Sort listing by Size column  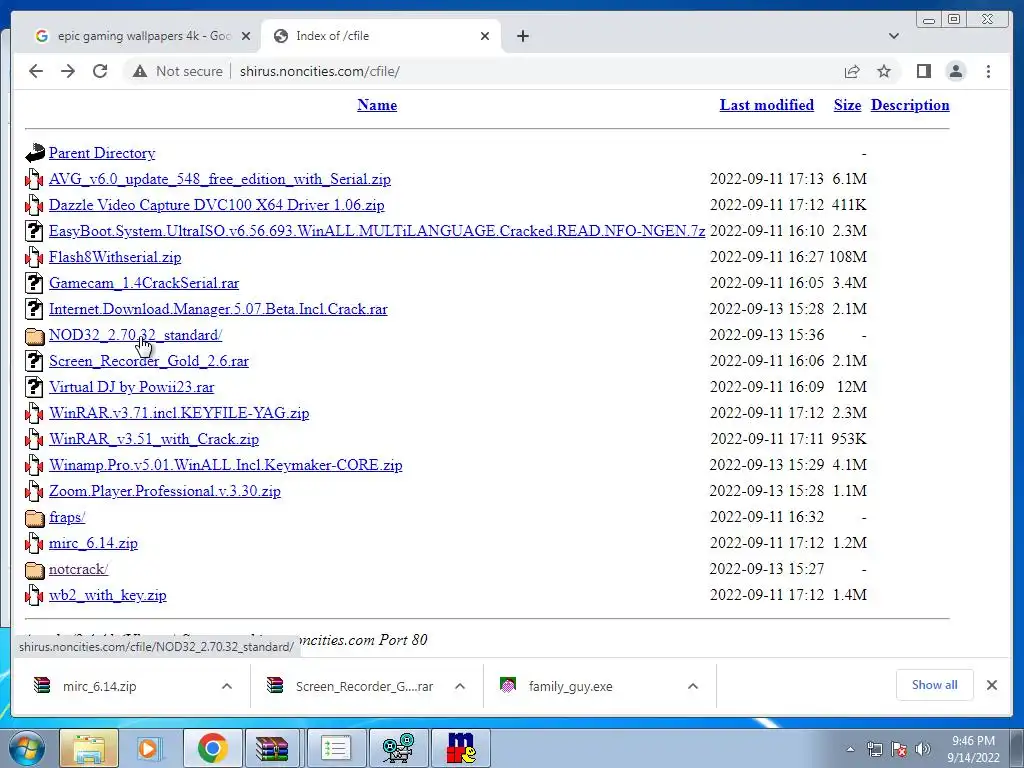847,105
